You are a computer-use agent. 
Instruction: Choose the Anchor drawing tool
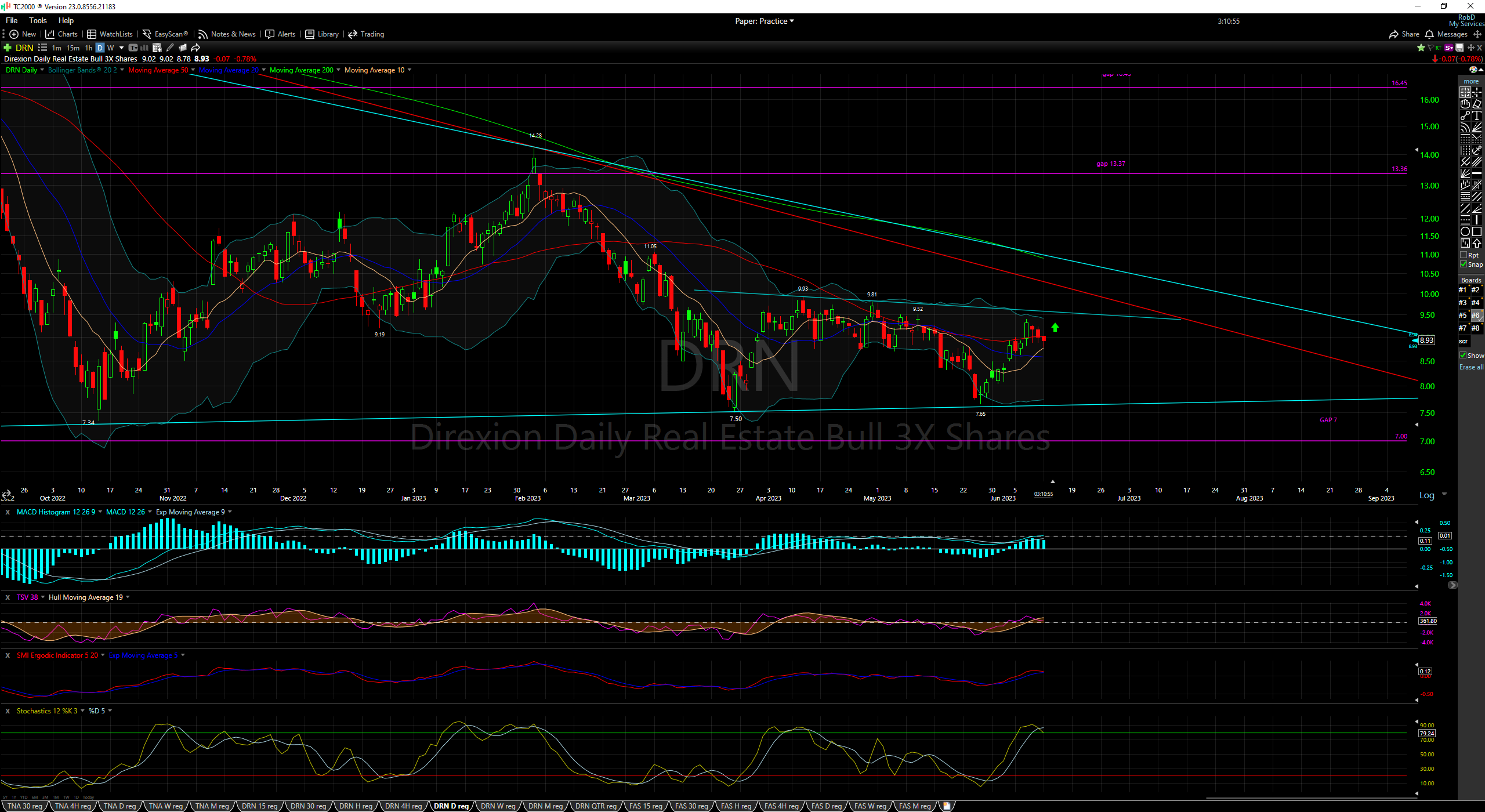coord(1477,150)
